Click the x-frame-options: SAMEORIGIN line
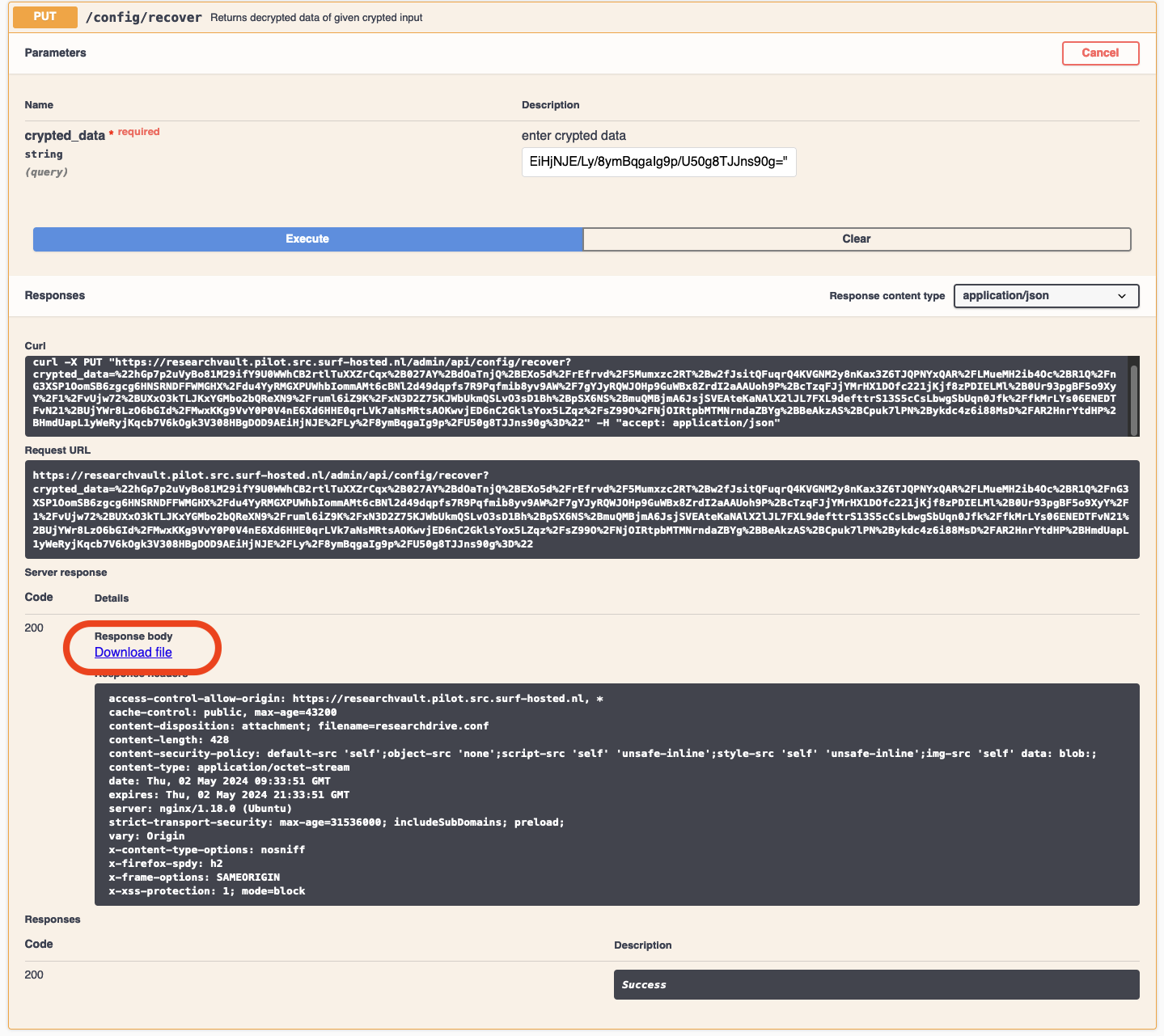 [x=194, y=877]
